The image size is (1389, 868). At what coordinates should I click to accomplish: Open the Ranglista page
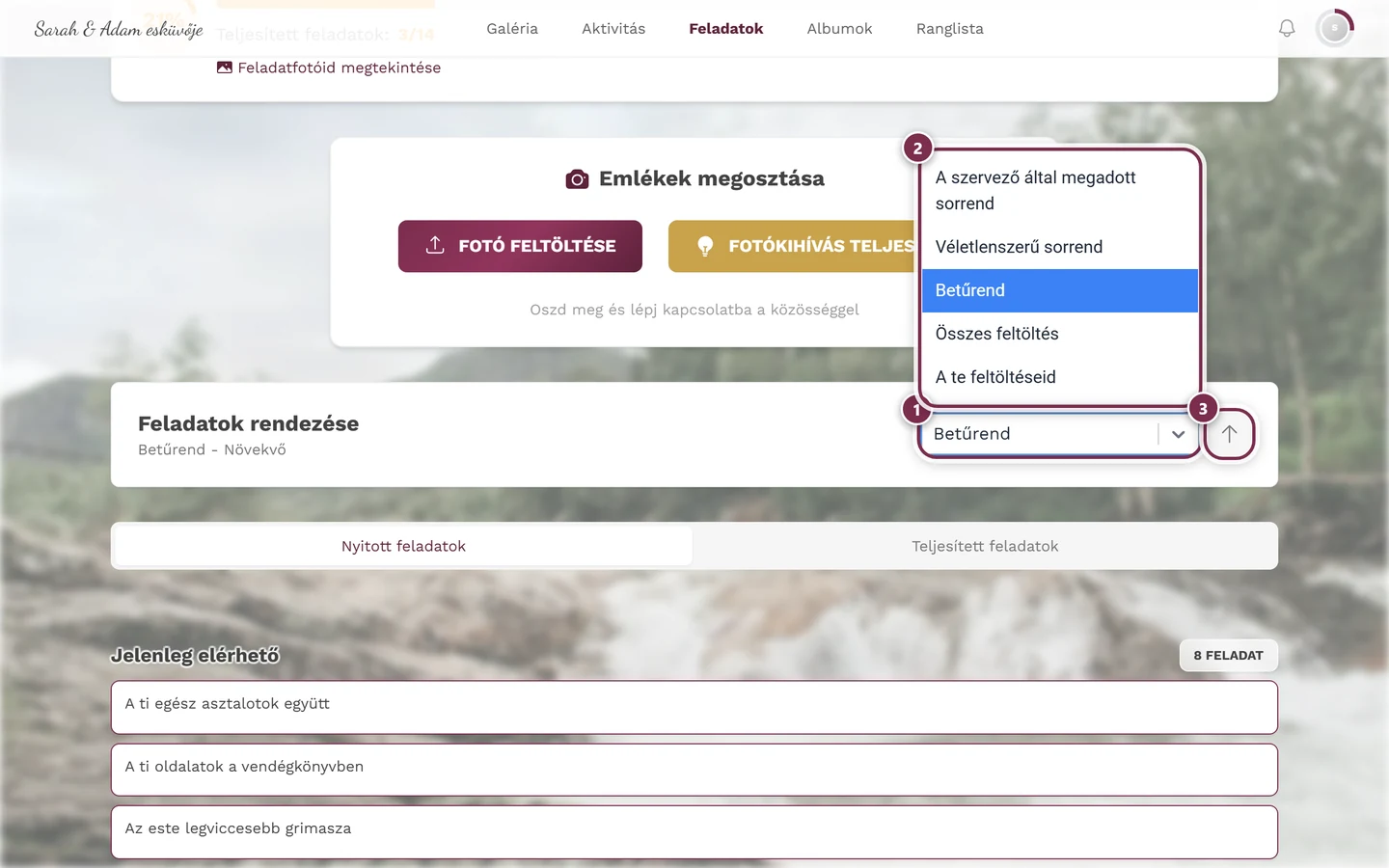pos(950,29)
